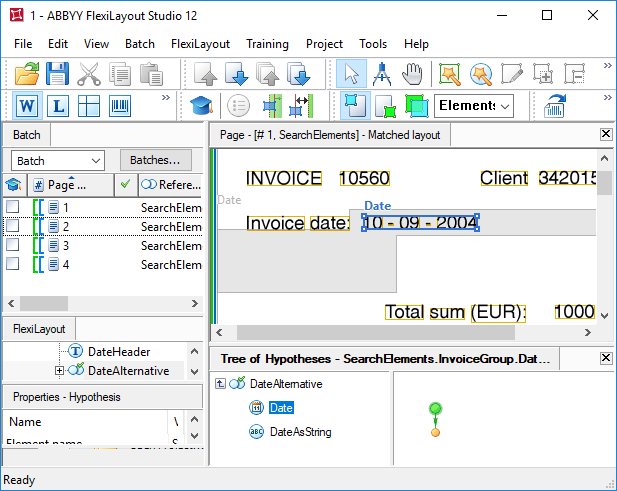Click the compass measuring tool icon
Viewport: 617px width, 491px height.
coord(382,74)
